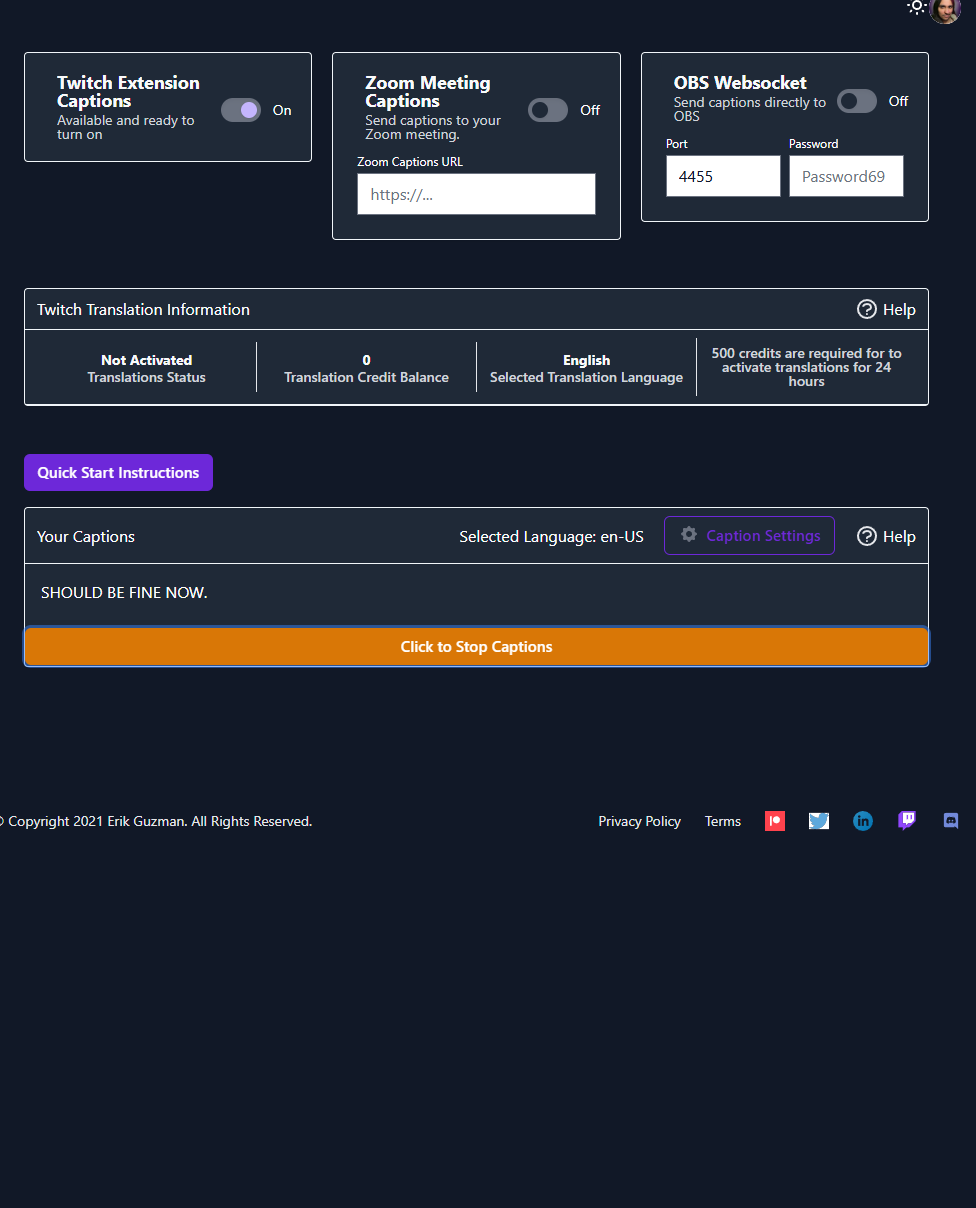Click the caption text 'SHOULD BE FINE NOW.'
Screen dimensions: 976x1208
pos(124,593)
